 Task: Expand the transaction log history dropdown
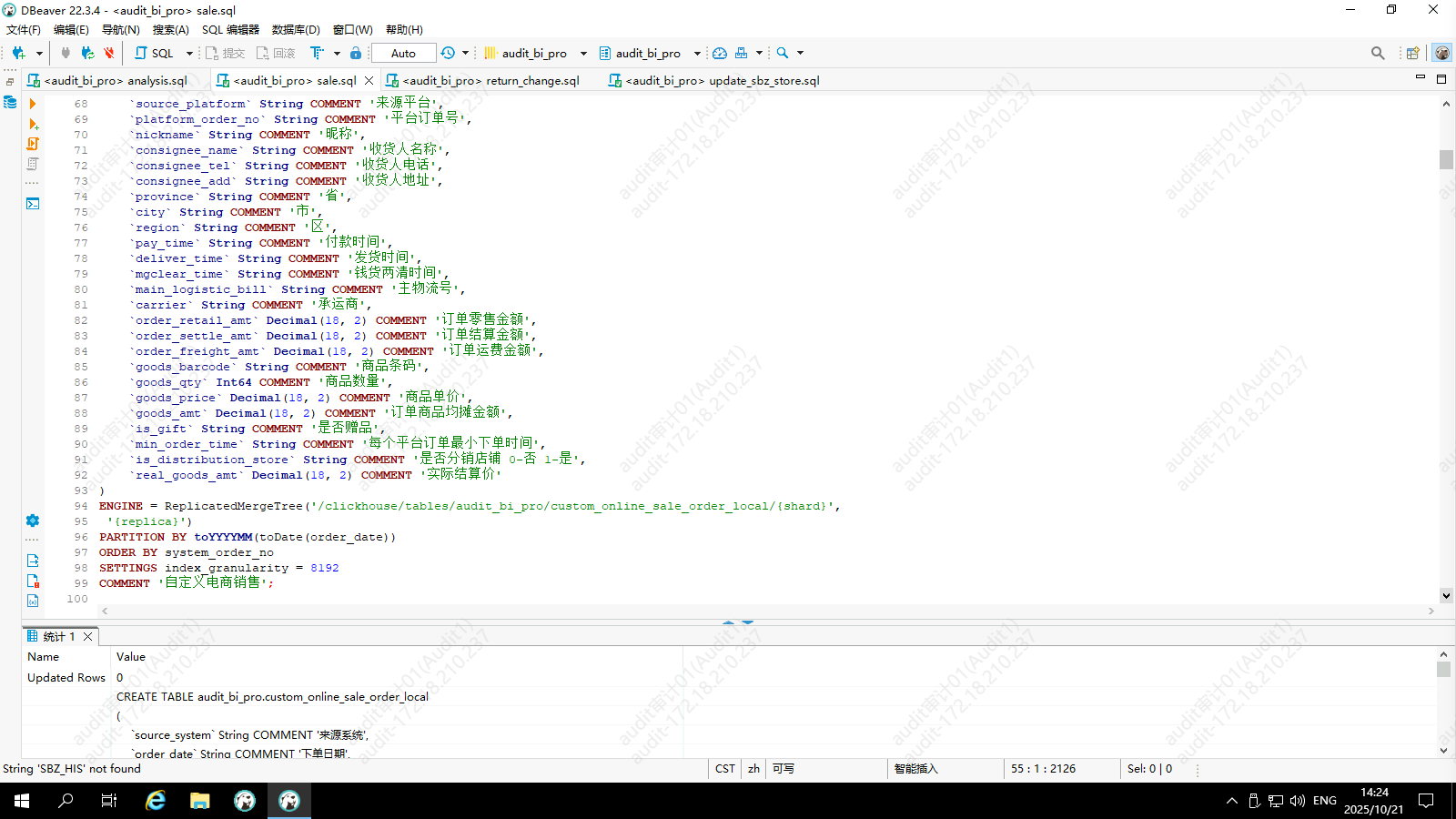pos(465,54)
